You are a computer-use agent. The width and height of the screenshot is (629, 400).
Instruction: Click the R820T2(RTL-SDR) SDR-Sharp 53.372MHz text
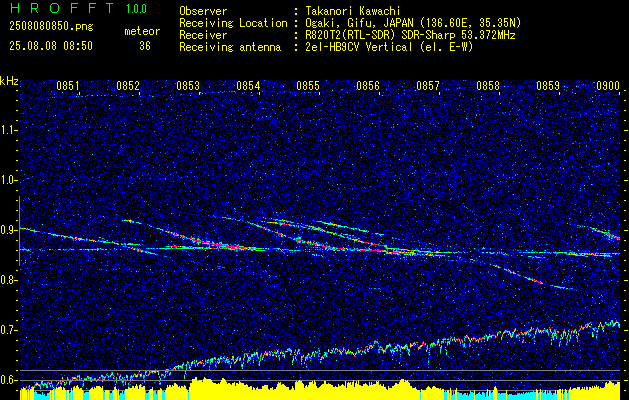(x=410, y=35)
